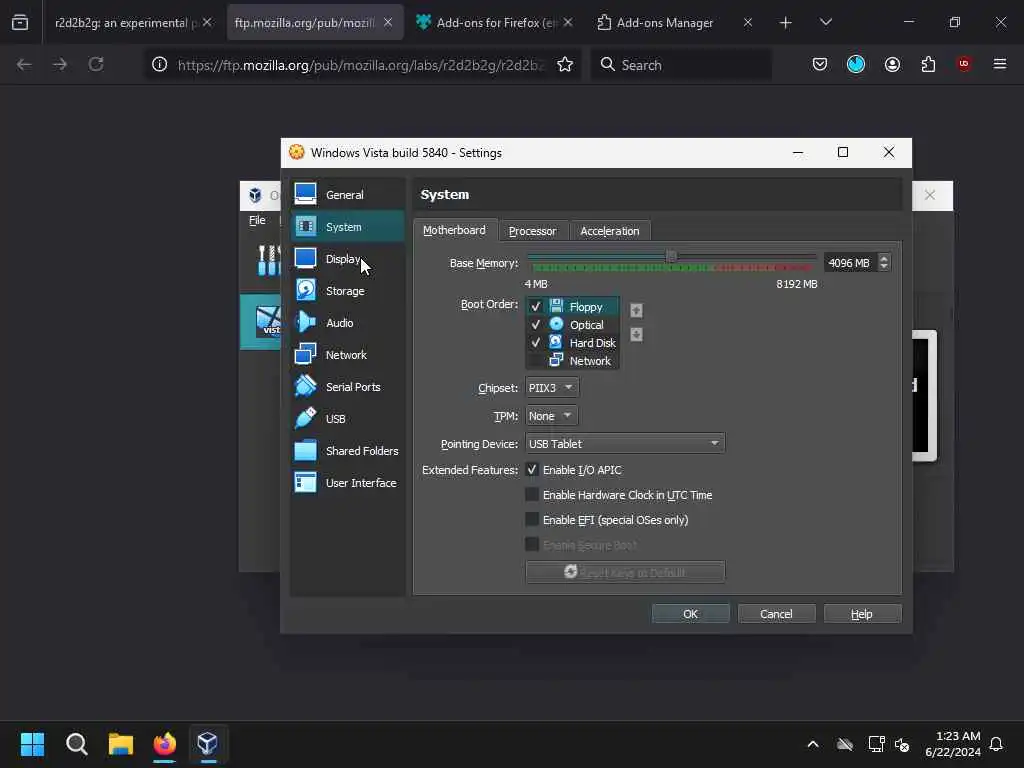Open Help for settings dialog
Screen dimensions: 1024x768
[x=862, y=613]
